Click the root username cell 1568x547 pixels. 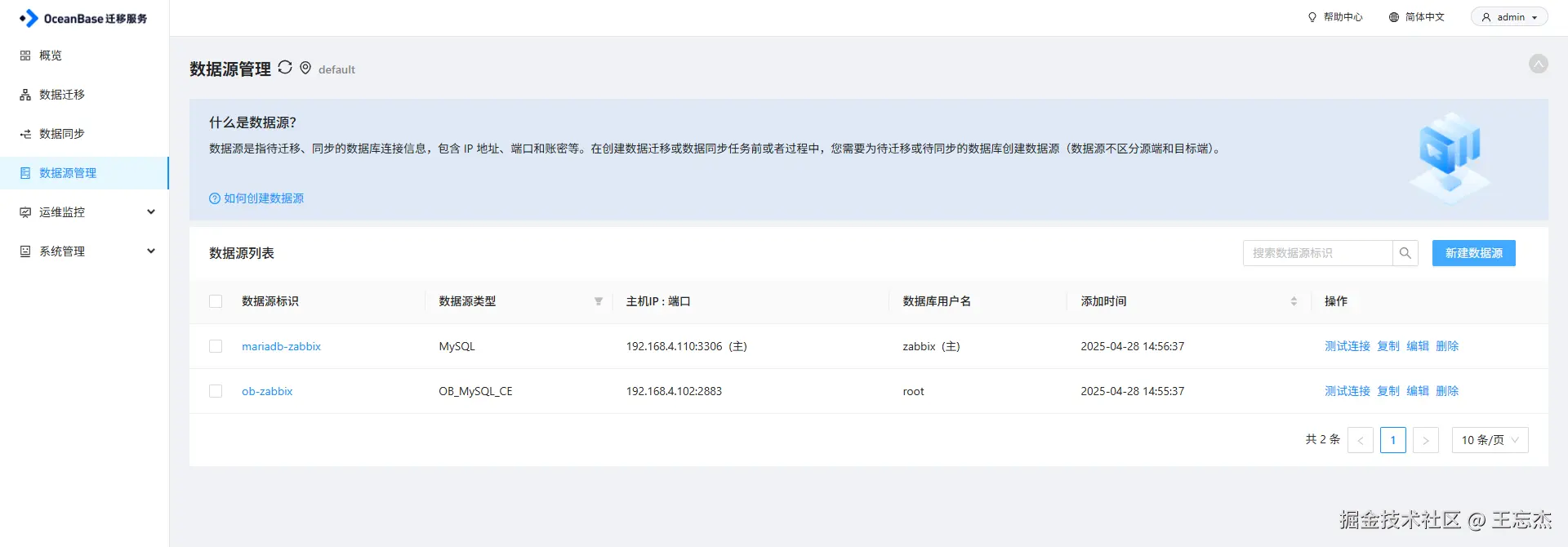[x=913, y=391]
